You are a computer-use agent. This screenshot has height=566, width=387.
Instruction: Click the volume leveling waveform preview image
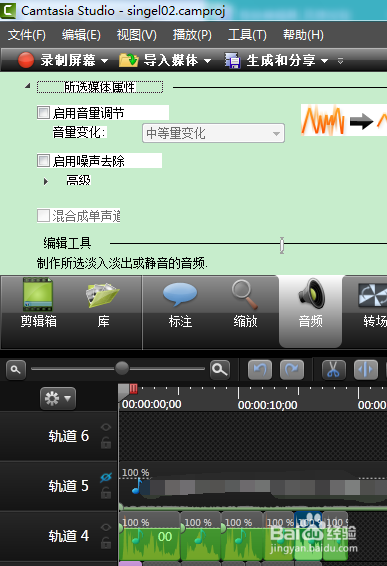click(344, 120)
